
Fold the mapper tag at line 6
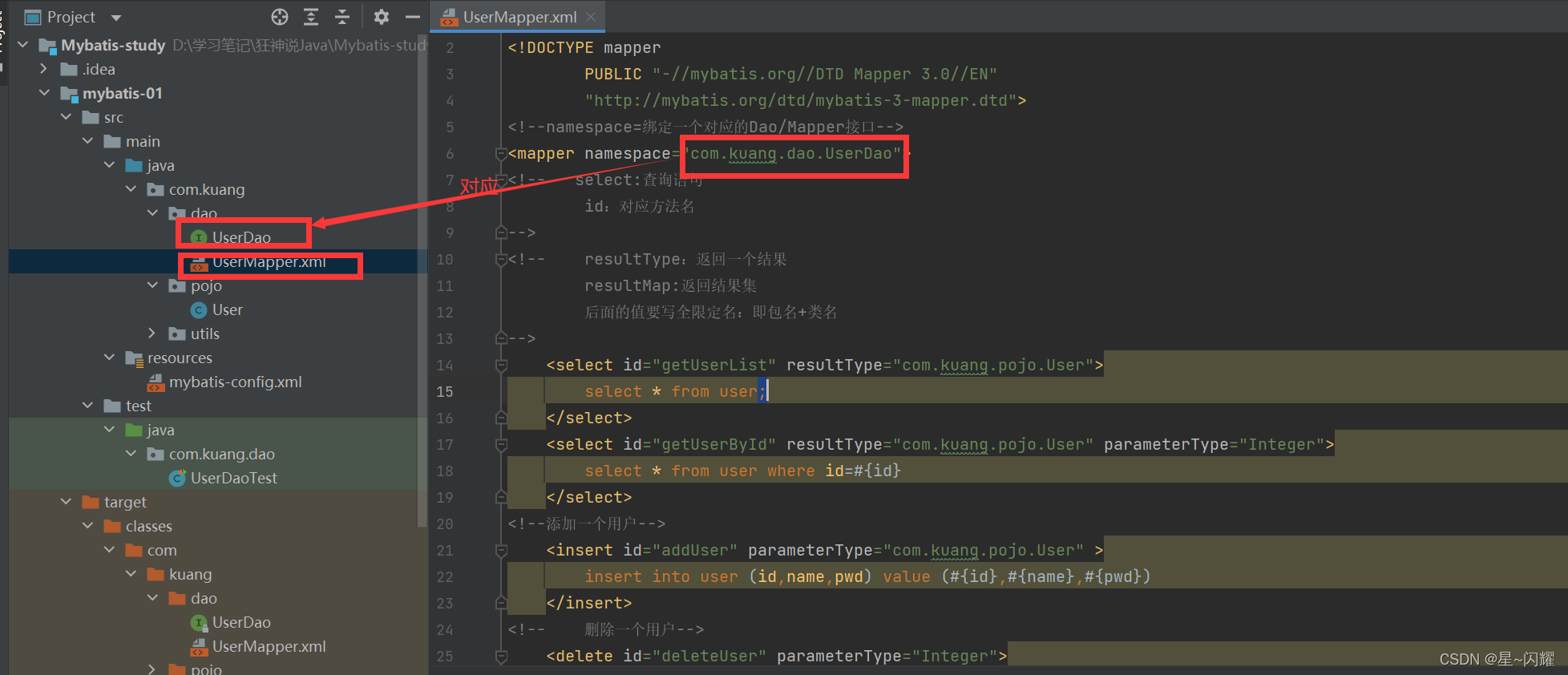pos(501,153)
